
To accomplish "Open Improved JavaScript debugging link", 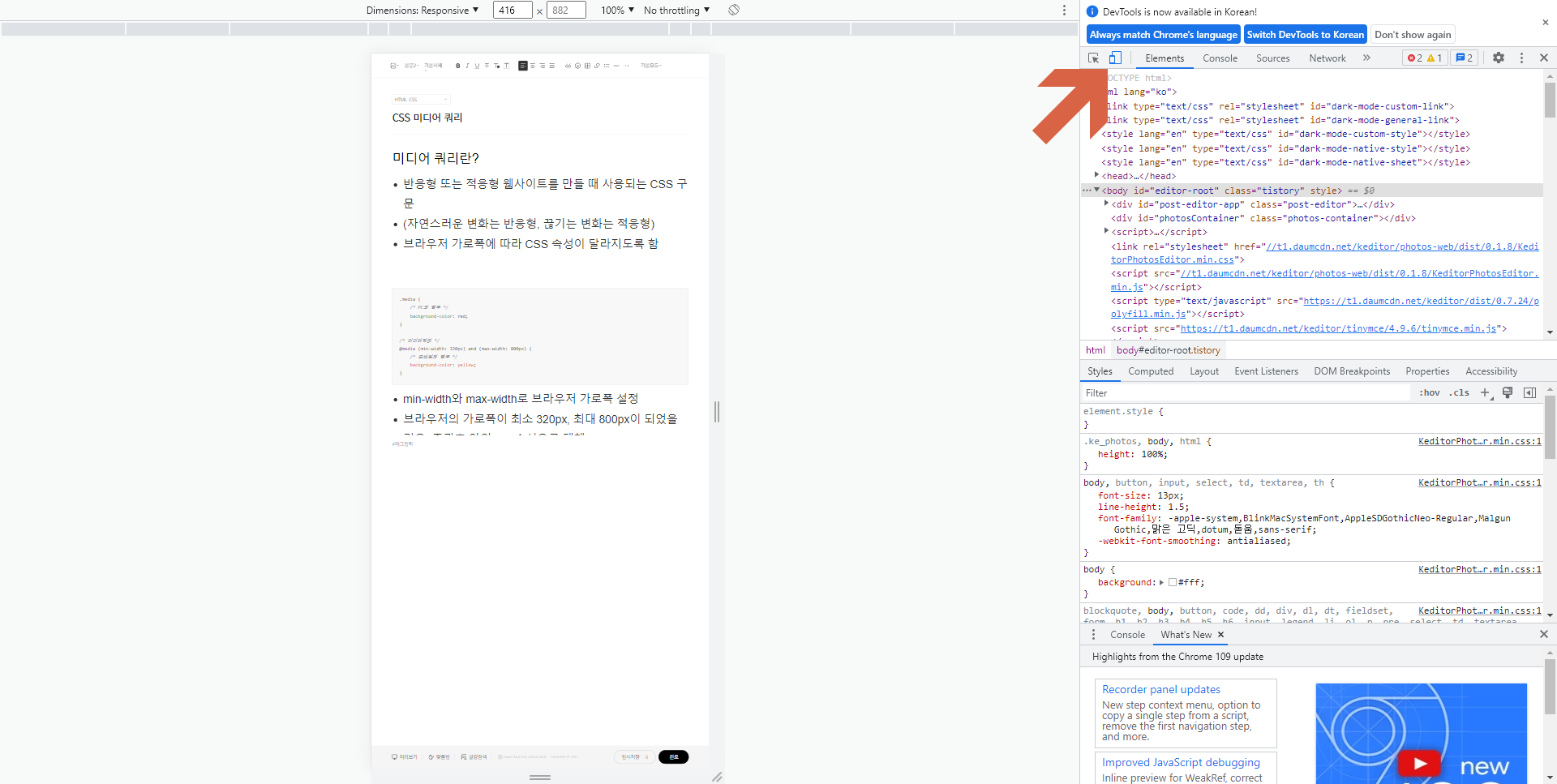I will [1181, 762].
